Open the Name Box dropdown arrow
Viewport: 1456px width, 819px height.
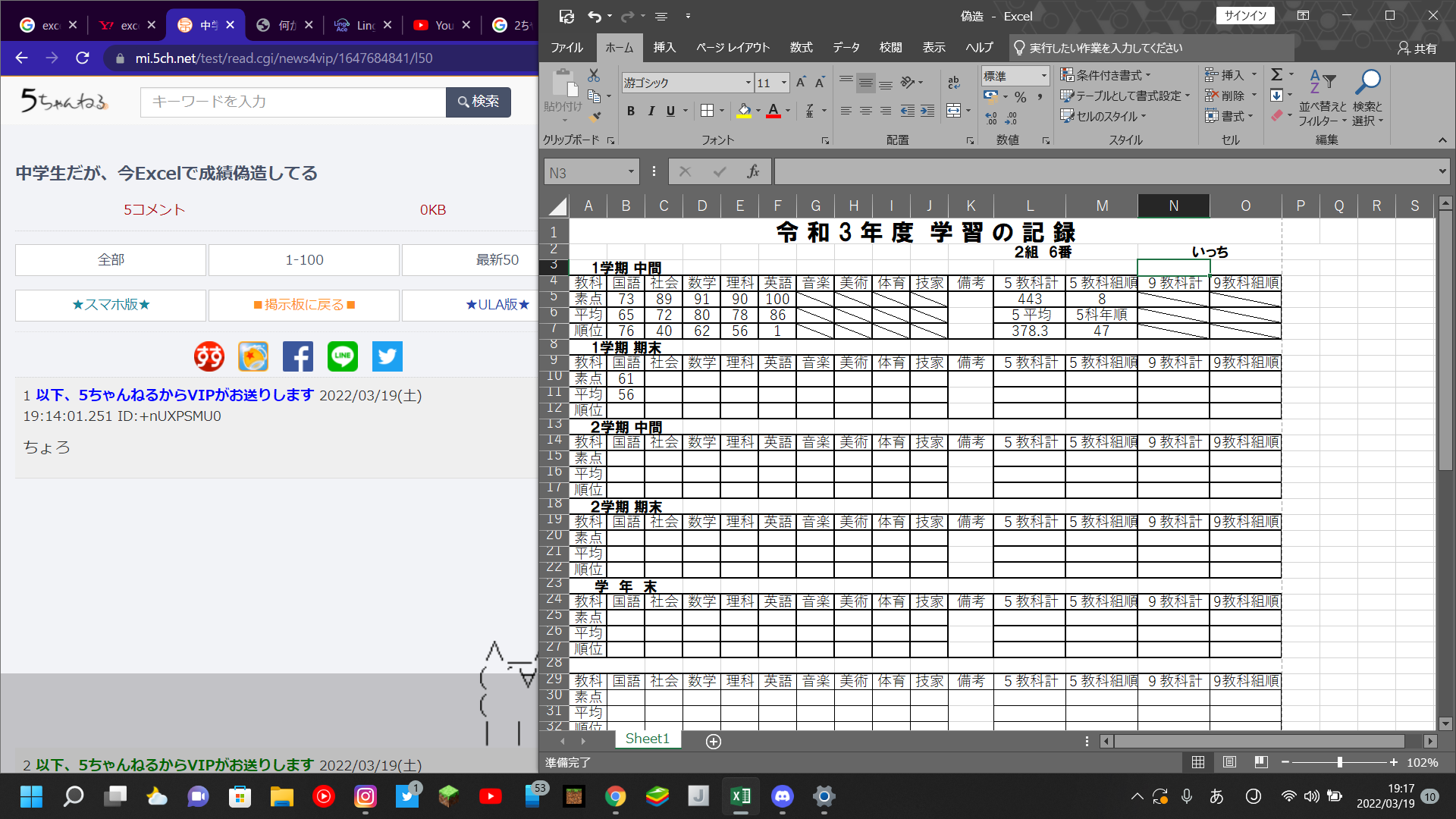630,172
